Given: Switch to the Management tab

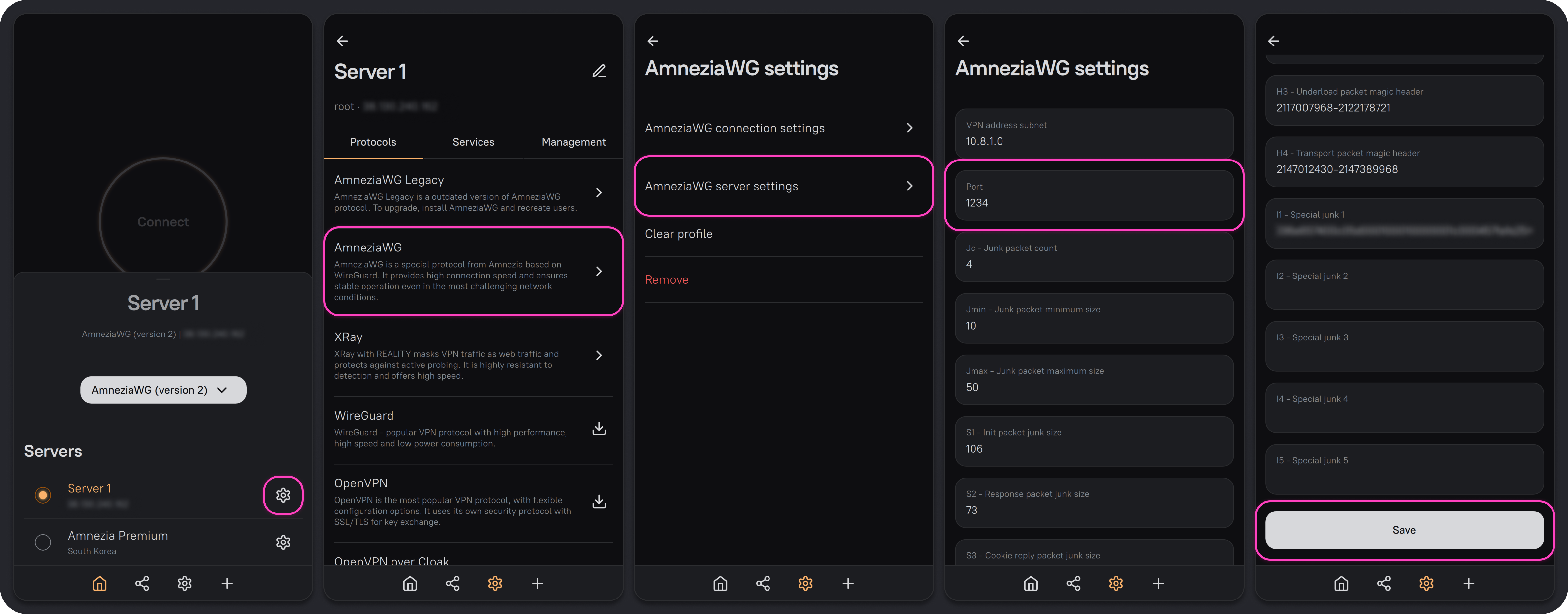Looking at the screenshot, I should (573, 142).
